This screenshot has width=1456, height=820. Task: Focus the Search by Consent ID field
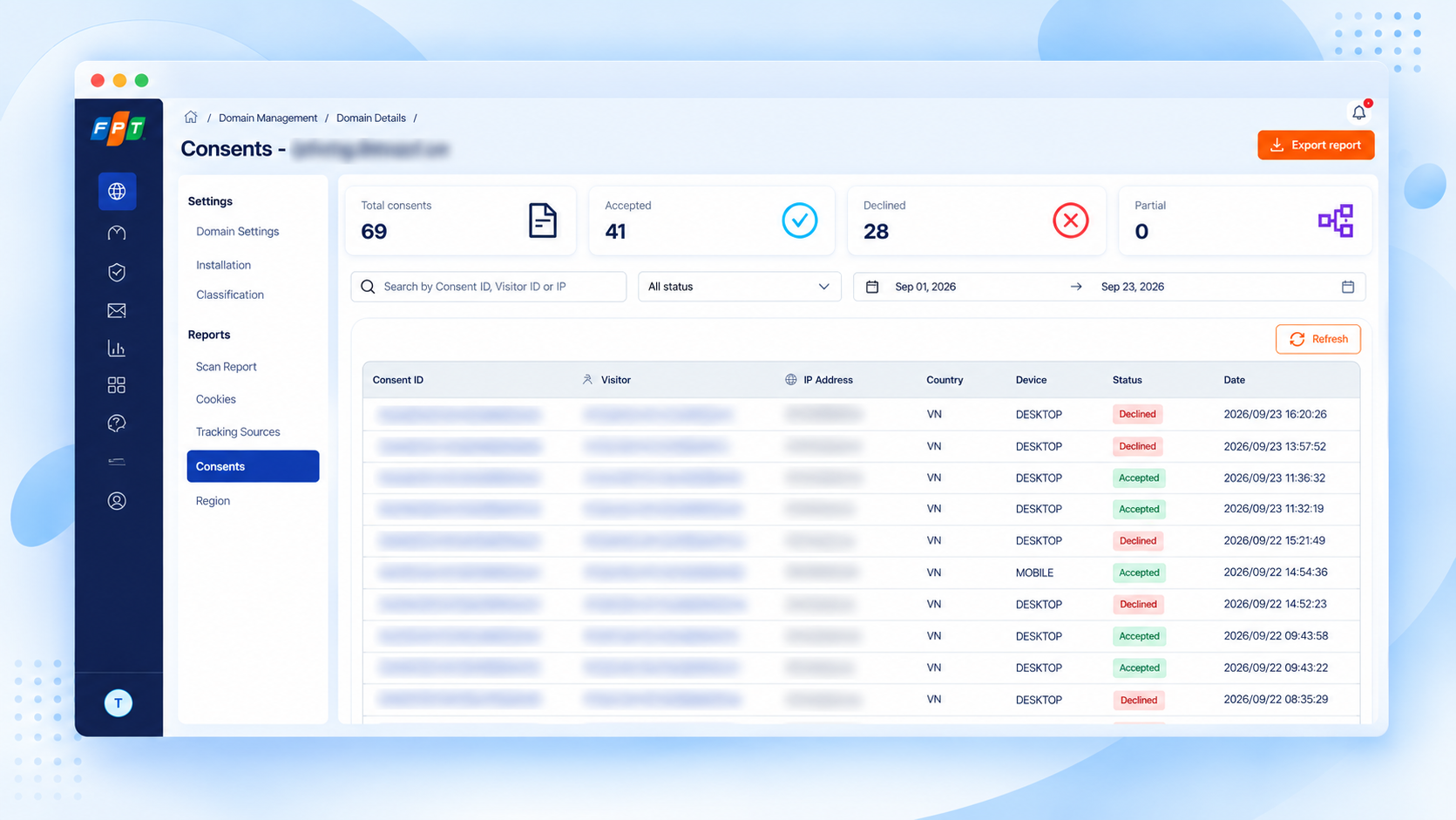488,287
